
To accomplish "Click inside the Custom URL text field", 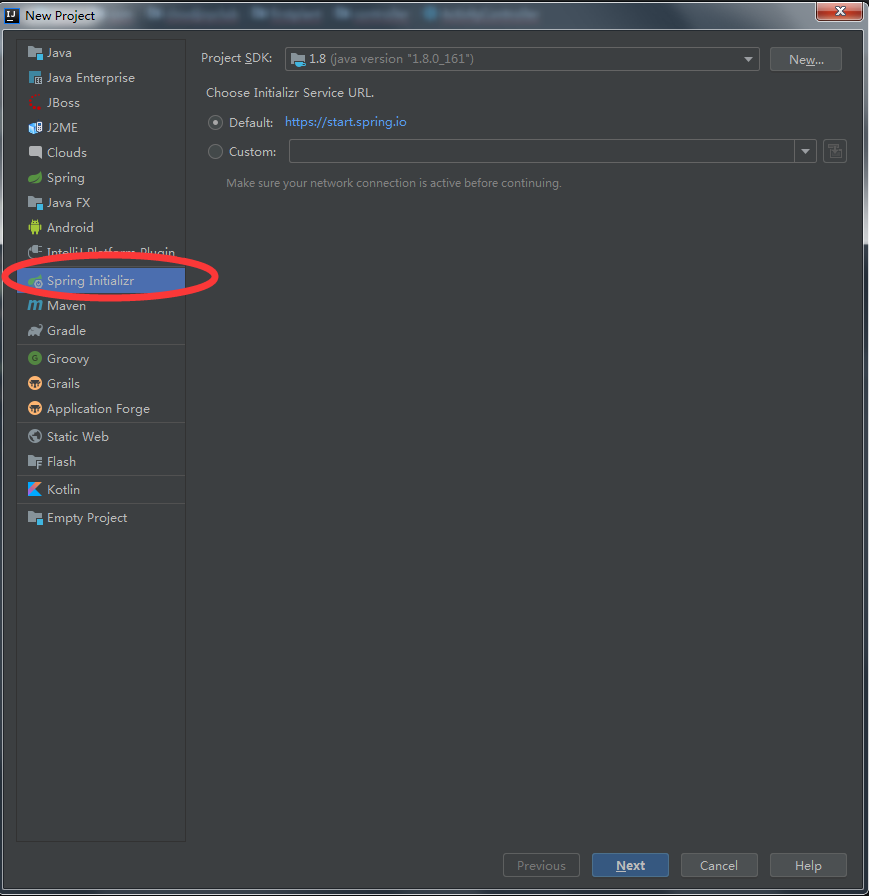I will pyautogui.click(x=542, y=151).
